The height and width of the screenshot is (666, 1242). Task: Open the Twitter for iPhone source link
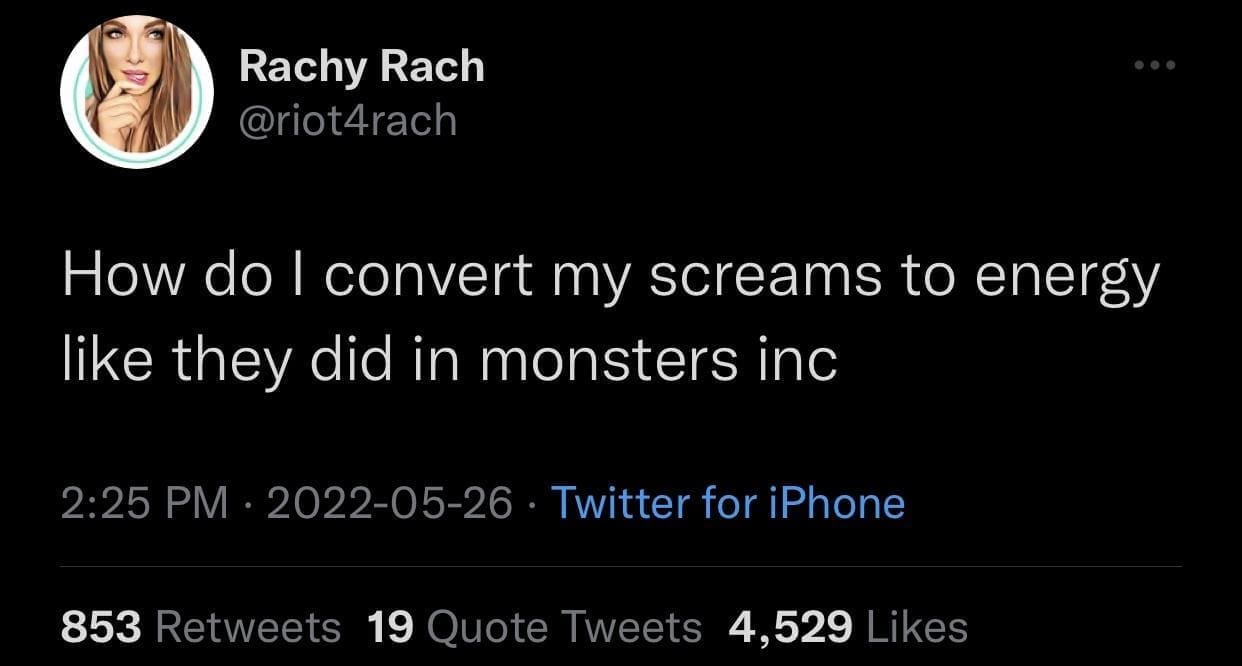tap(728, 502)
